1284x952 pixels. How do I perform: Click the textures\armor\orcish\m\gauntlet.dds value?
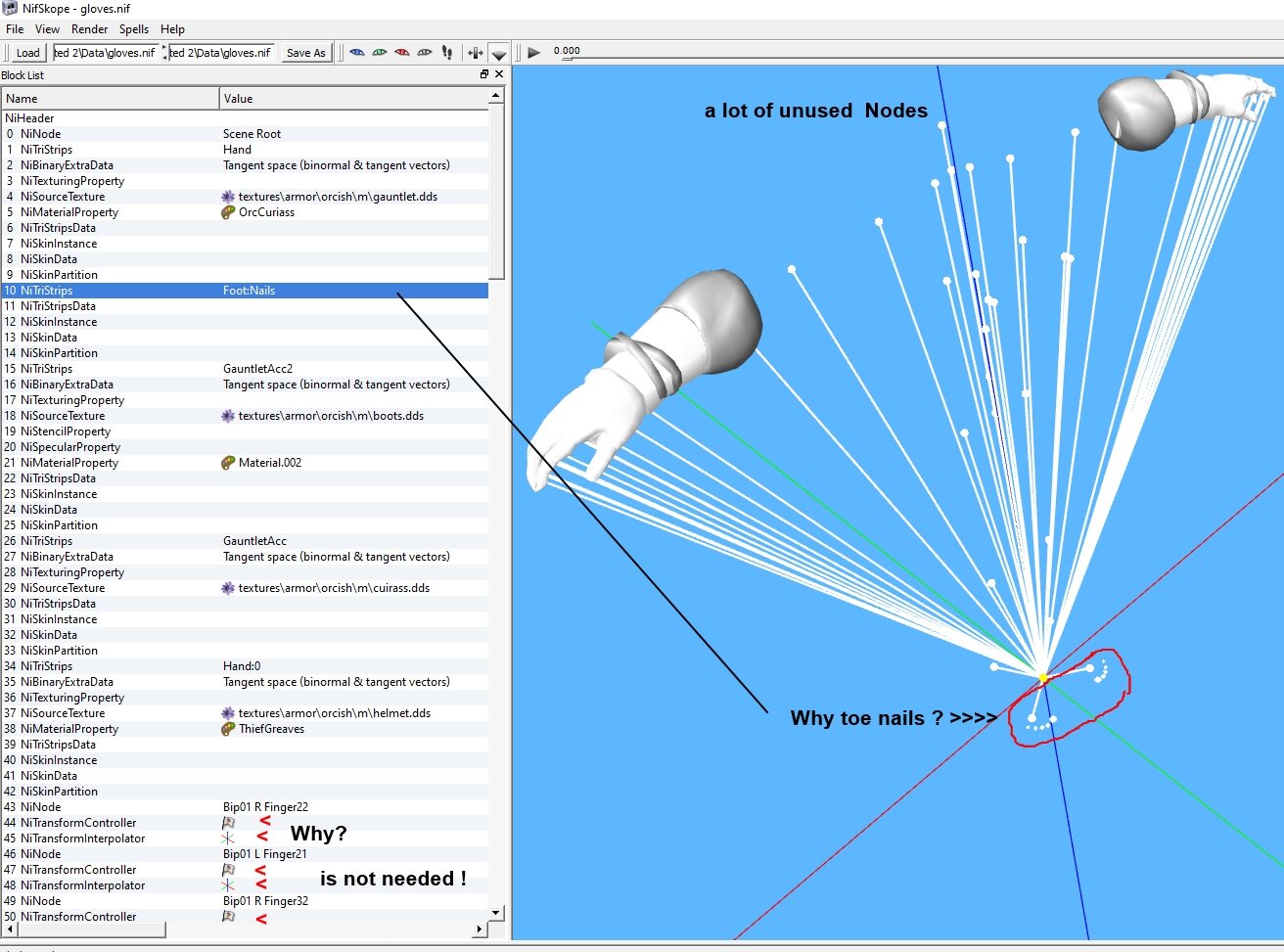[x=338, y=197]
